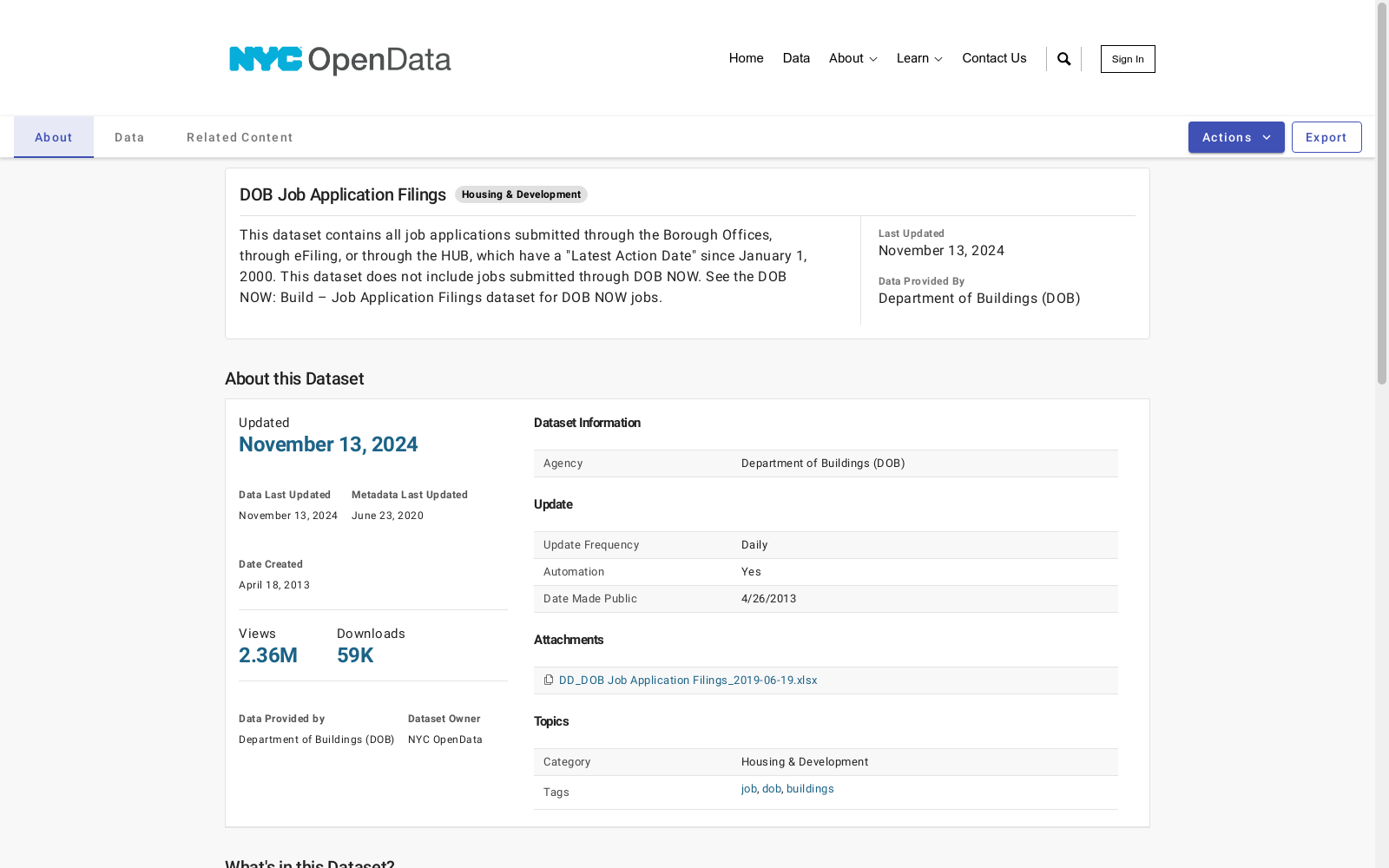Open the buildings tag link

tap(810, 789)
